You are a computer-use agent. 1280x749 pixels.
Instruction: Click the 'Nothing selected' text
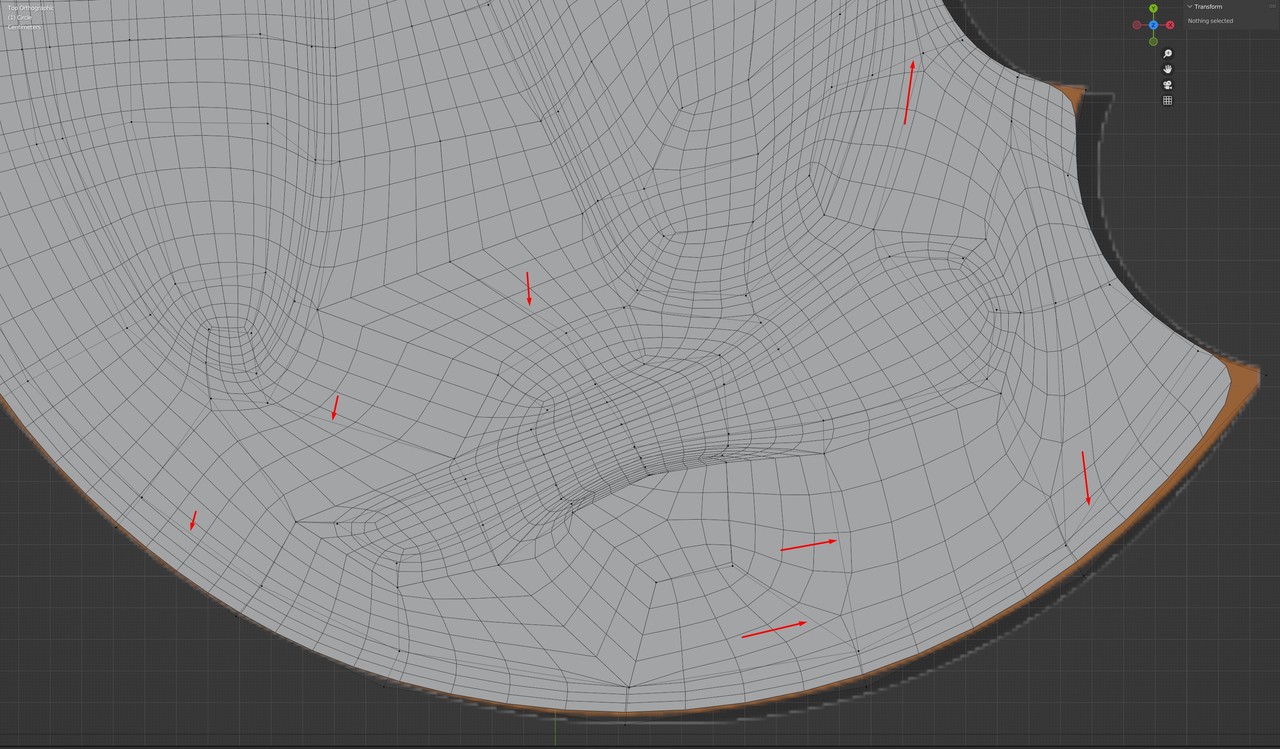[x=1210, y=21]
